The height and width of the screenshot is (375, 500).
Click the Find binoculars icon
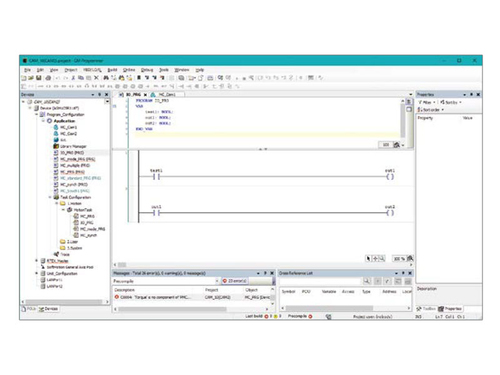coord(106,78)
